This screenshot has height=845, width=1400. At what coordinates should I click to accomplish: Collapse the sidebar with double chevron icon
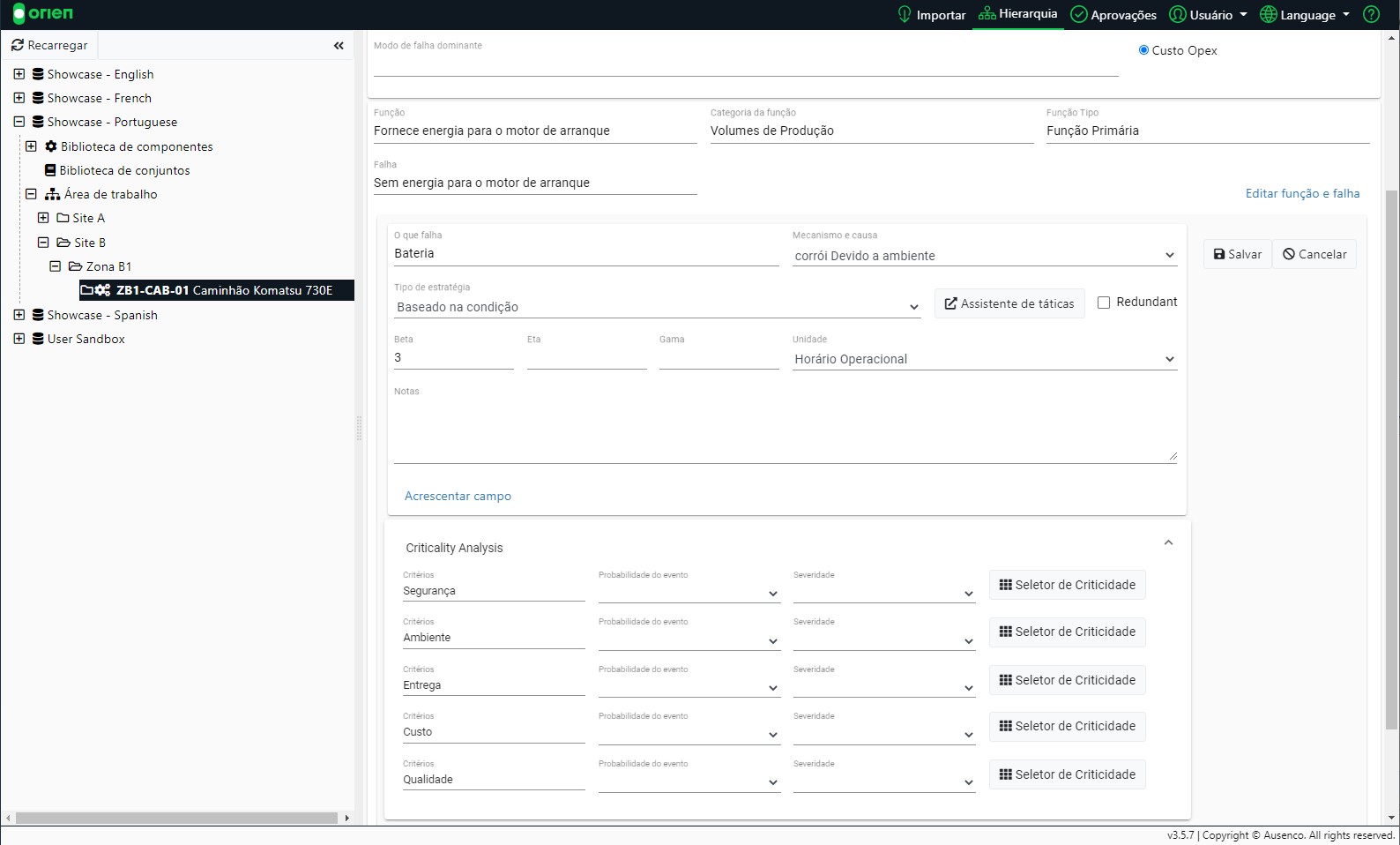(339, 46)
